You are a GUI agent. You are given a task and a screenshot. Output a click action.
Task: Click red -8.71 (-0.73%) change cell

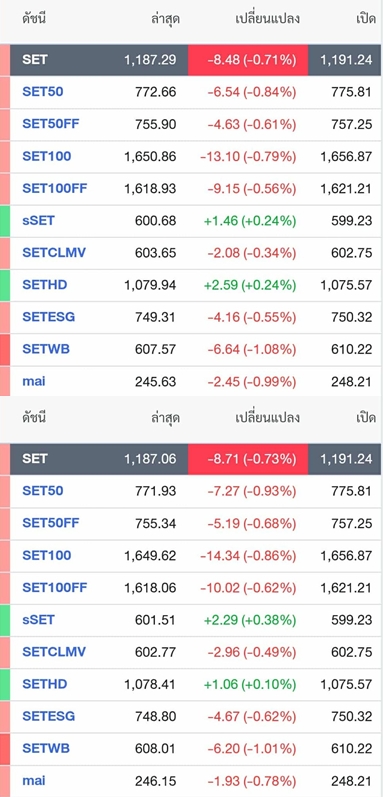pos(248,459)
